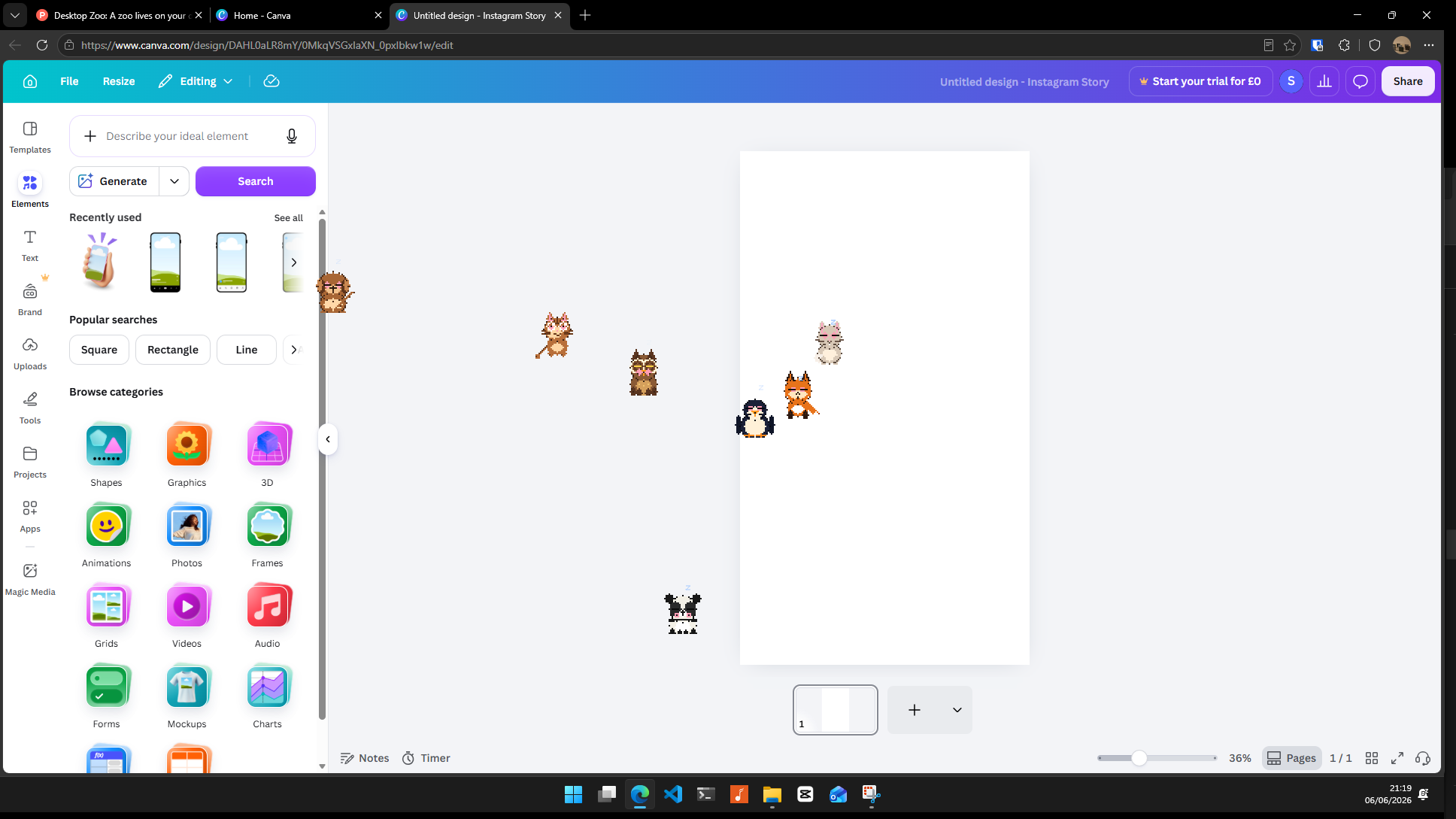Open the Animations category
Viewport: 1456px width, 819px height.
point(106,536)
